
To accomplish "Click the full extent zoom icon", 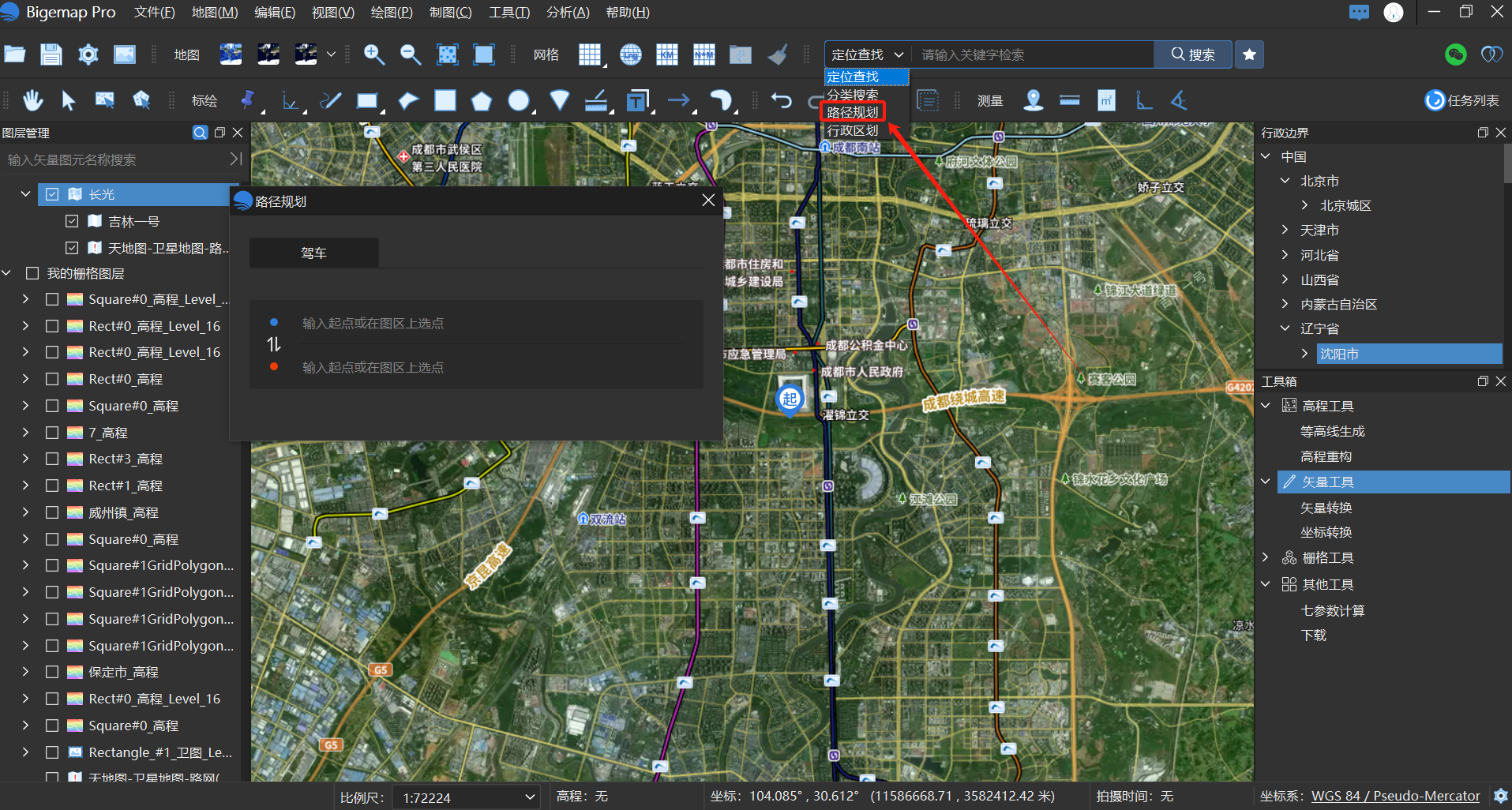I will tap(448, 54).
